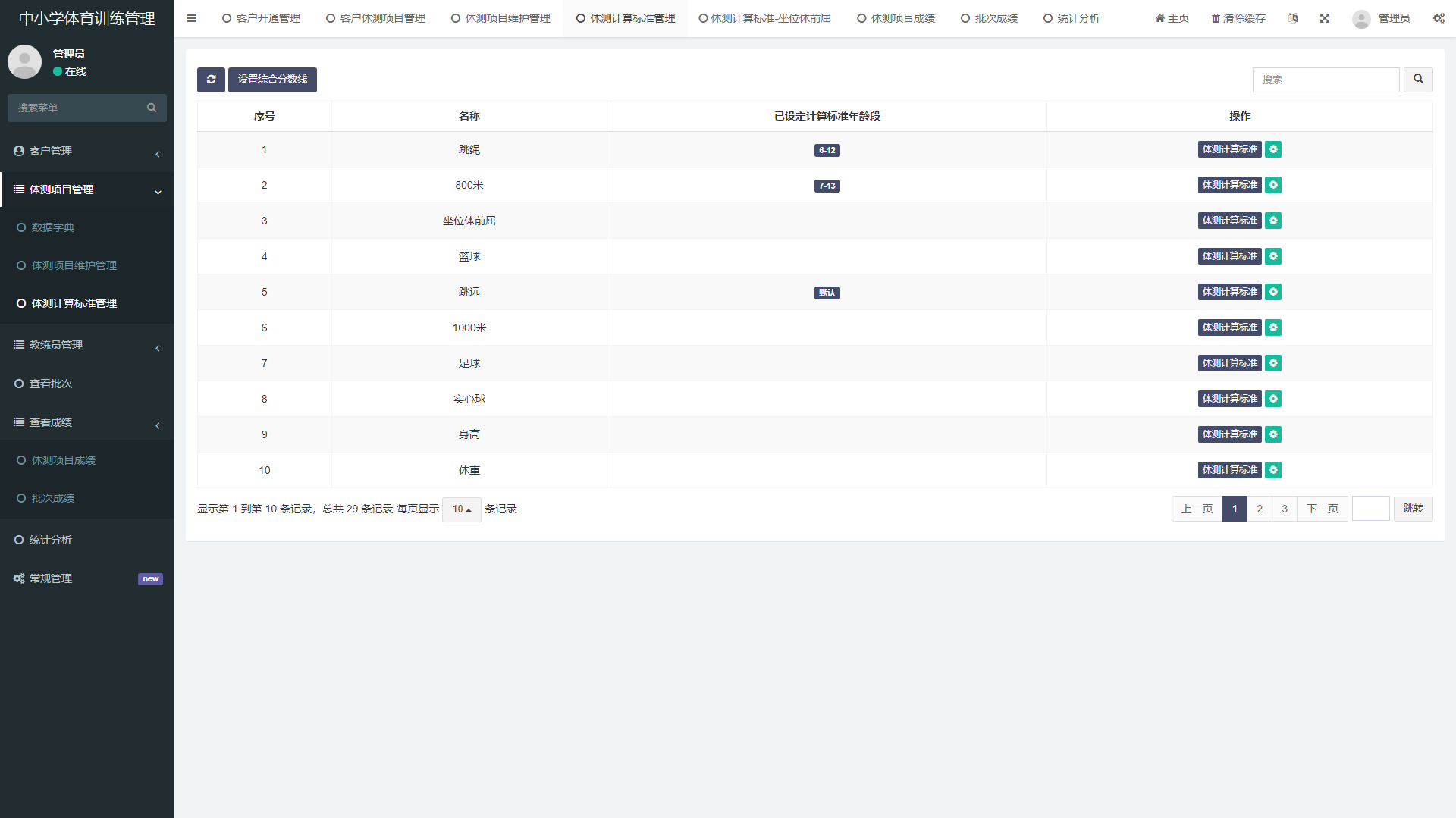Collapse the 体测项目管理 sidebar menu

click(87, 190)
